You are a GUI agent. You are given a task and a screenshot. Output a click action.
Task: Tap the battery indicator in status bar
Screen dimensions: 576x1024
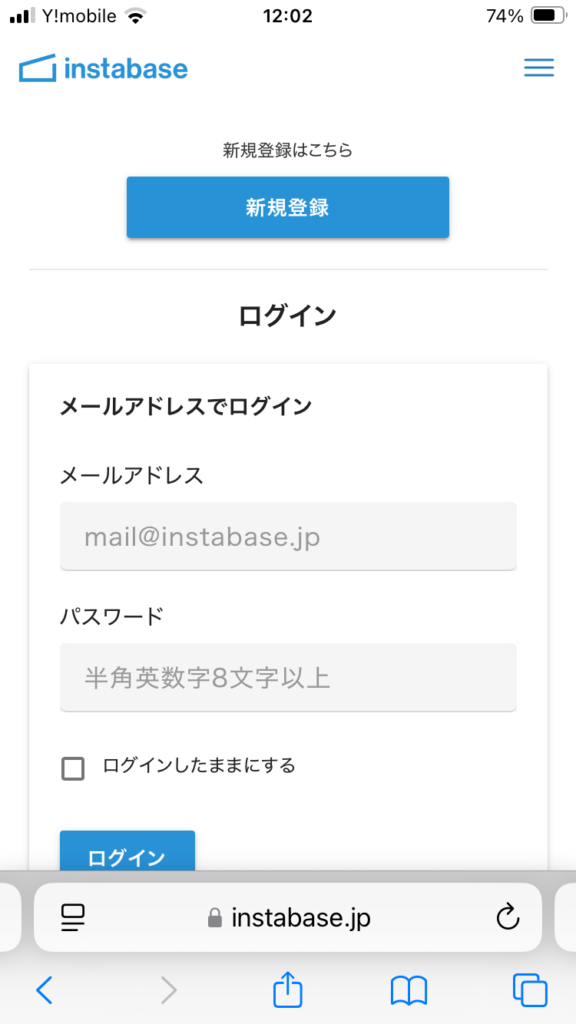(547, 16)
